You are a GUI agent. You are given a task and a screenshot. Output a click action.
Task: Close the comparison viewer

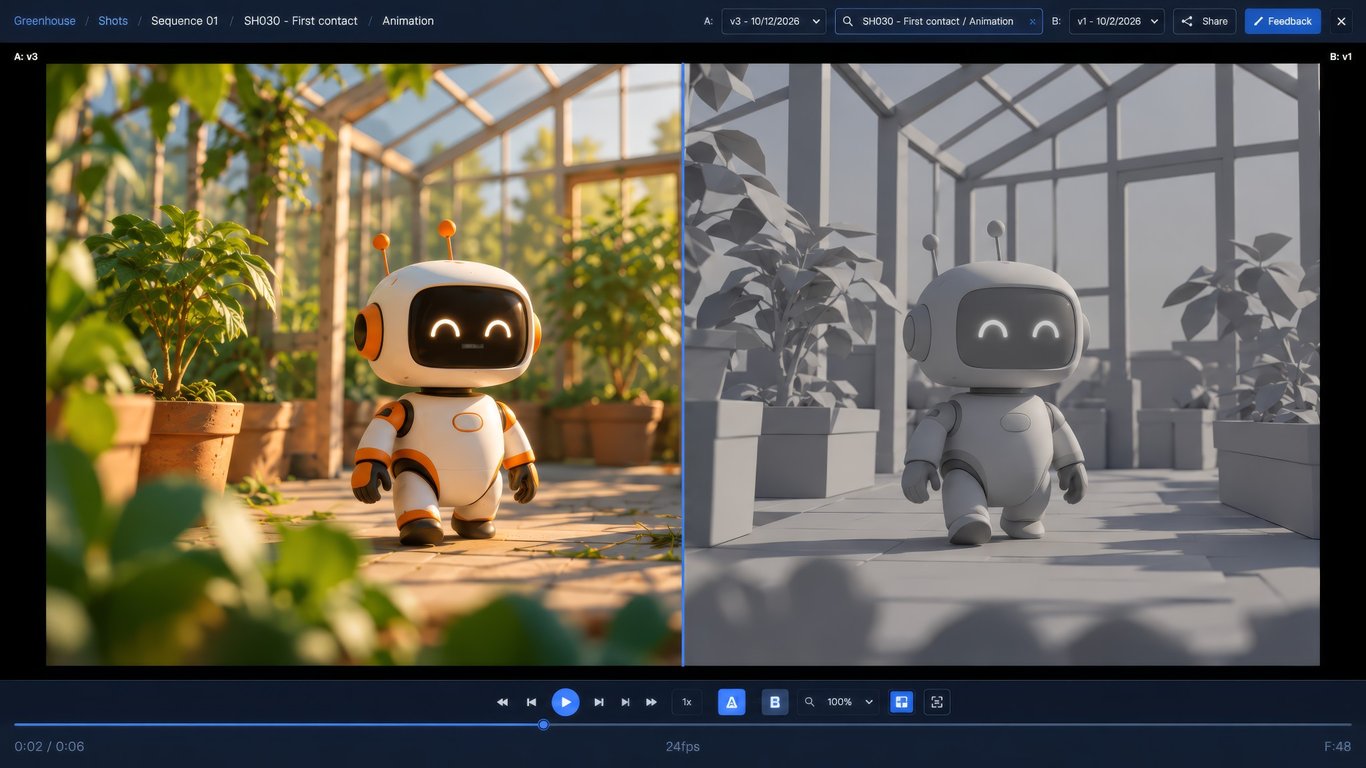(1341, 21)
